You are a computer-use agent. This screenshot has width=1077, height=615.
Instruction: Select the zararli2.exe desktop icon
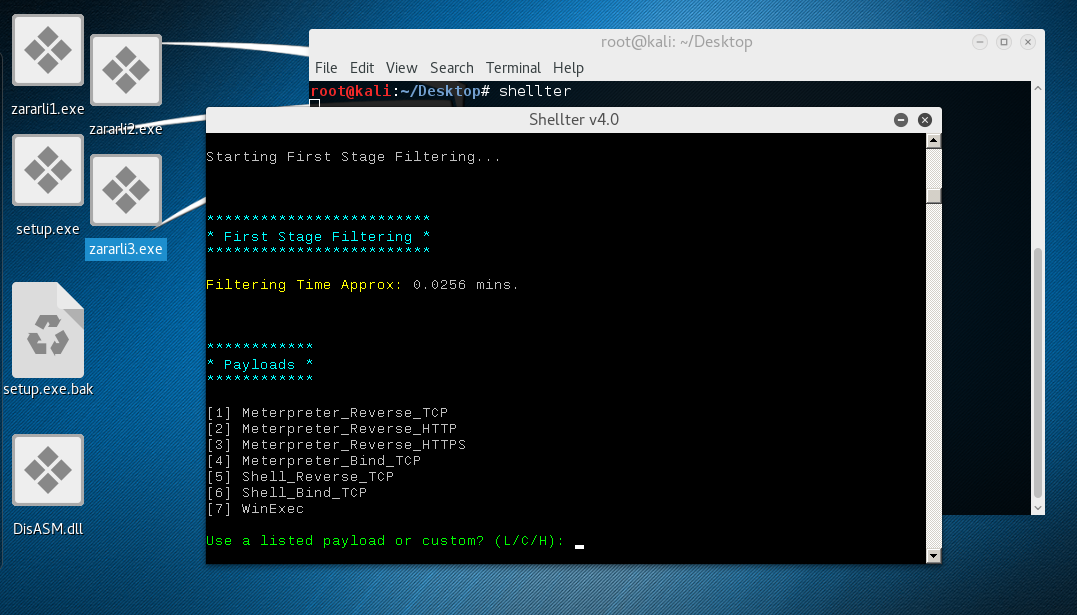pyautogui.click(x=125, y=70)
